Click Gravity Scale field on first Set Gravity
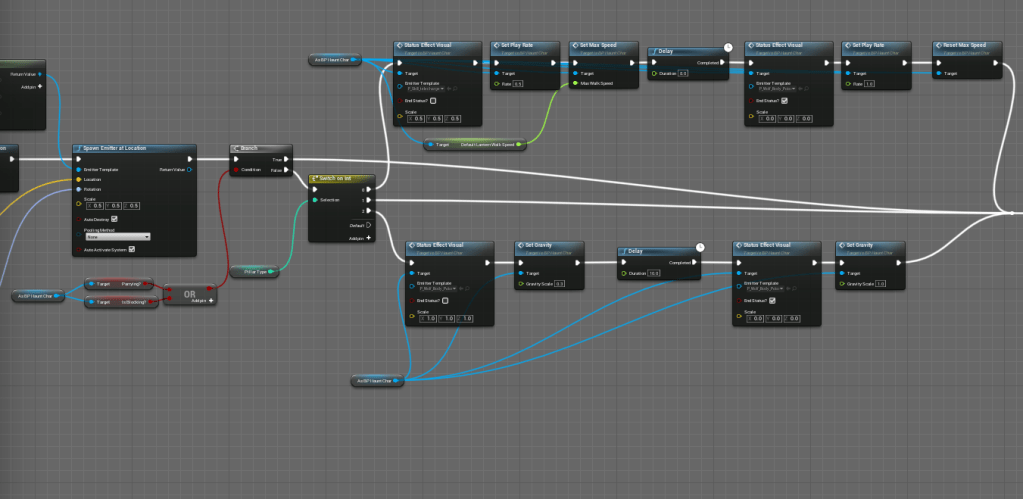Screen dimensions: 1023x499 (x=559, y=284)
